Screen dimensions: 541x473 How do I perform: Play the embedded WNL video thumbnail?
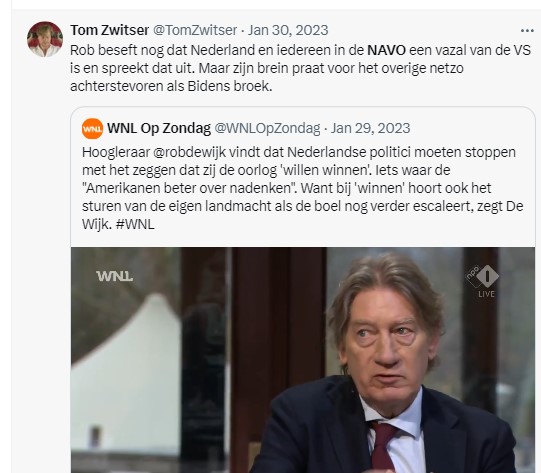click(x=303, y=360)
